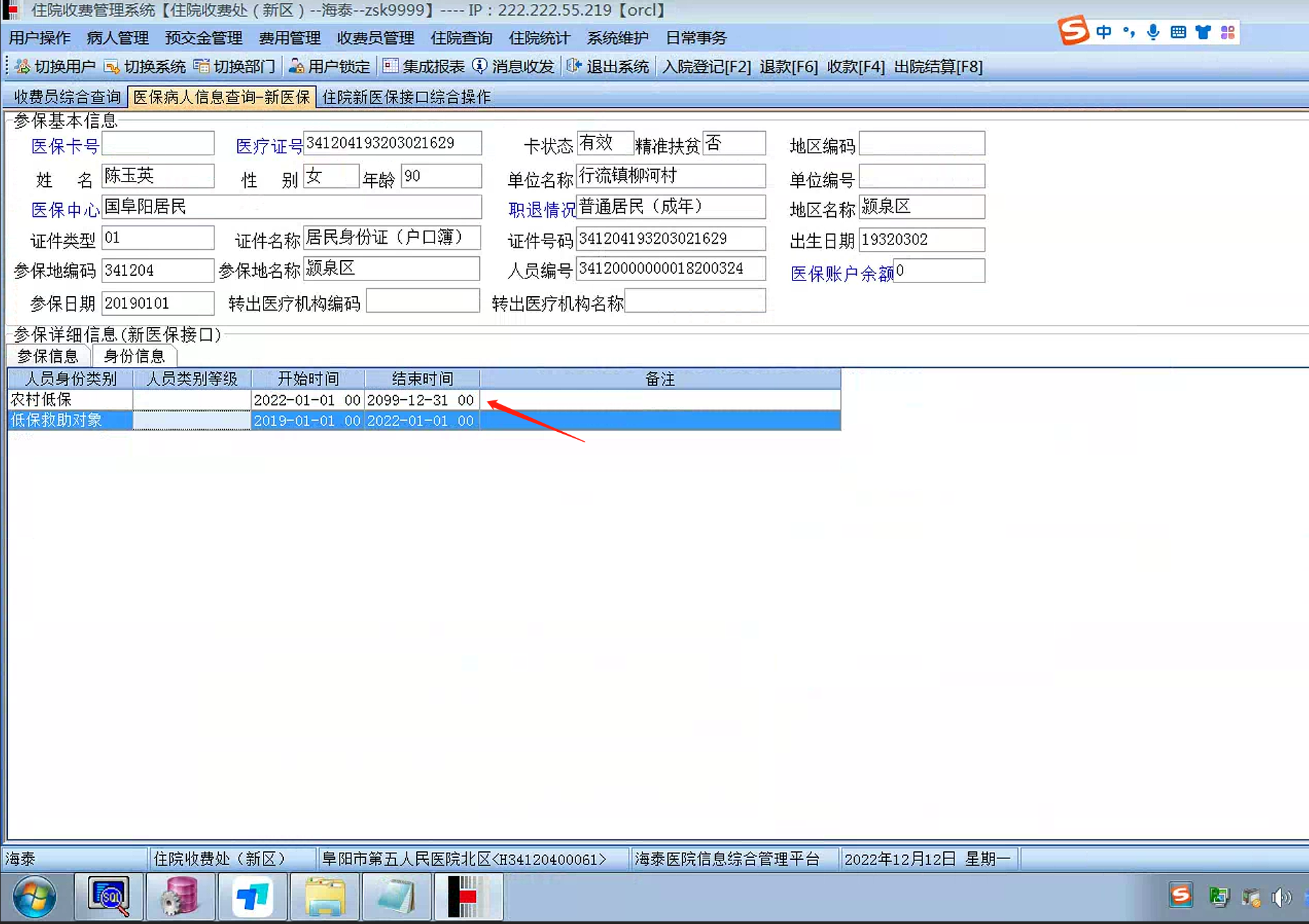This screenshot has width=1309, height=924.
Task: Click the 医保卡号 input field
Action: pyautogui.click(x=158, y=144)
